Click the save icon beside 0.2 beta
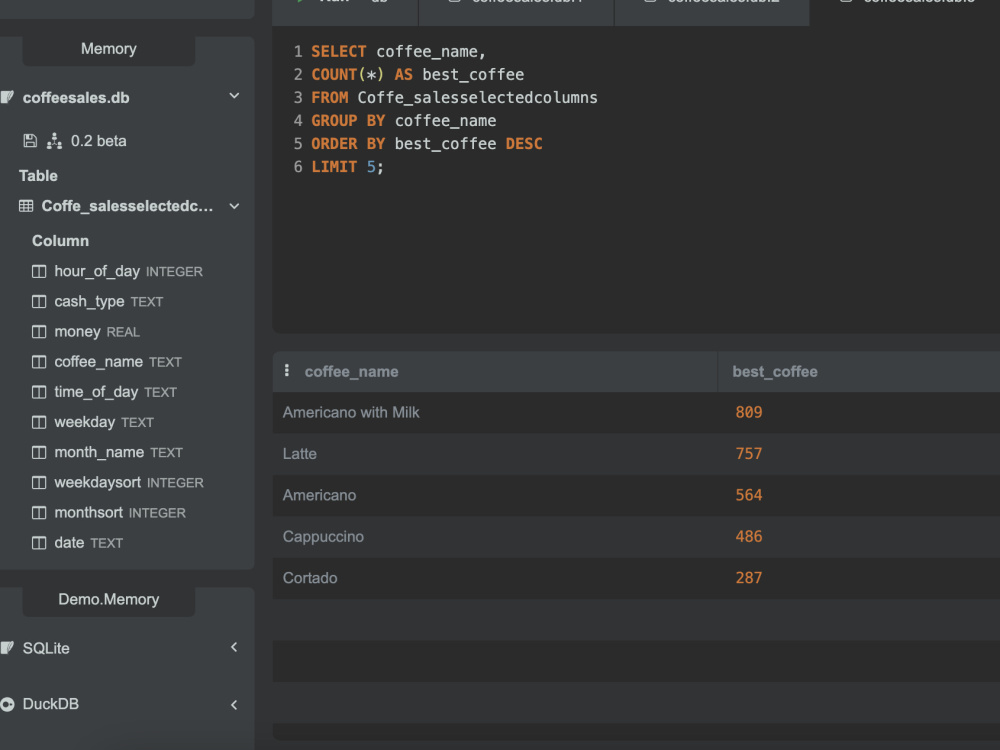Viewport: 1000px width, 750px height. (30, 141)
